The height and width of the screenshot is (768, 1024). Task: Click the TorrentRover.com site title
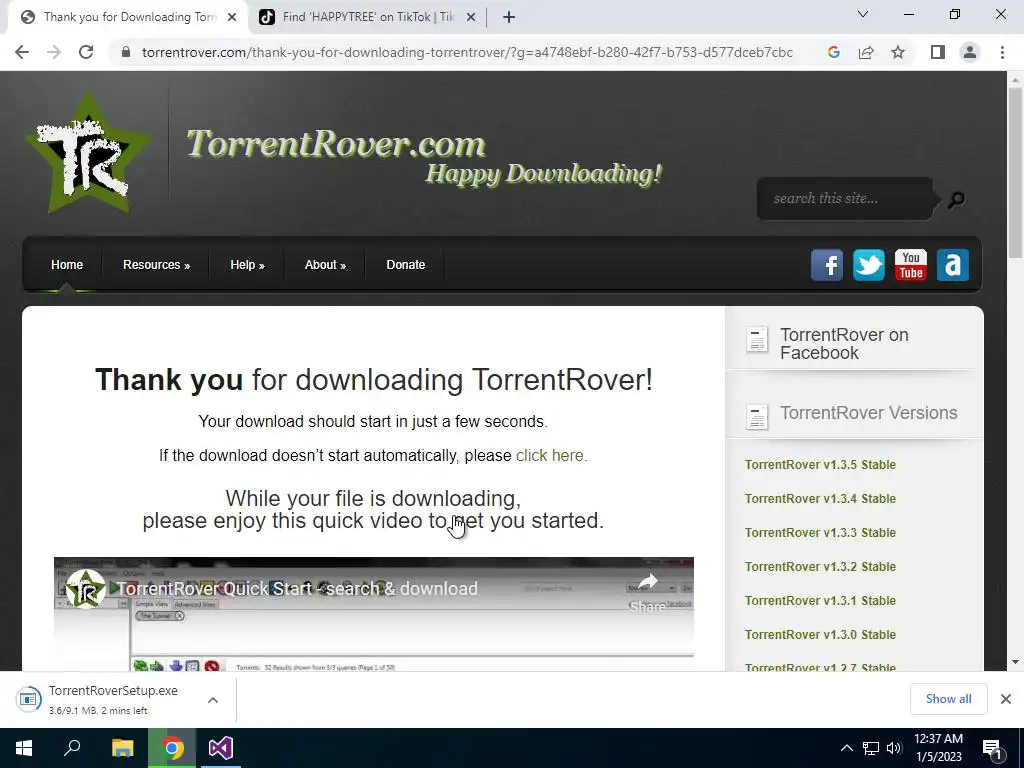coord(336,144)
